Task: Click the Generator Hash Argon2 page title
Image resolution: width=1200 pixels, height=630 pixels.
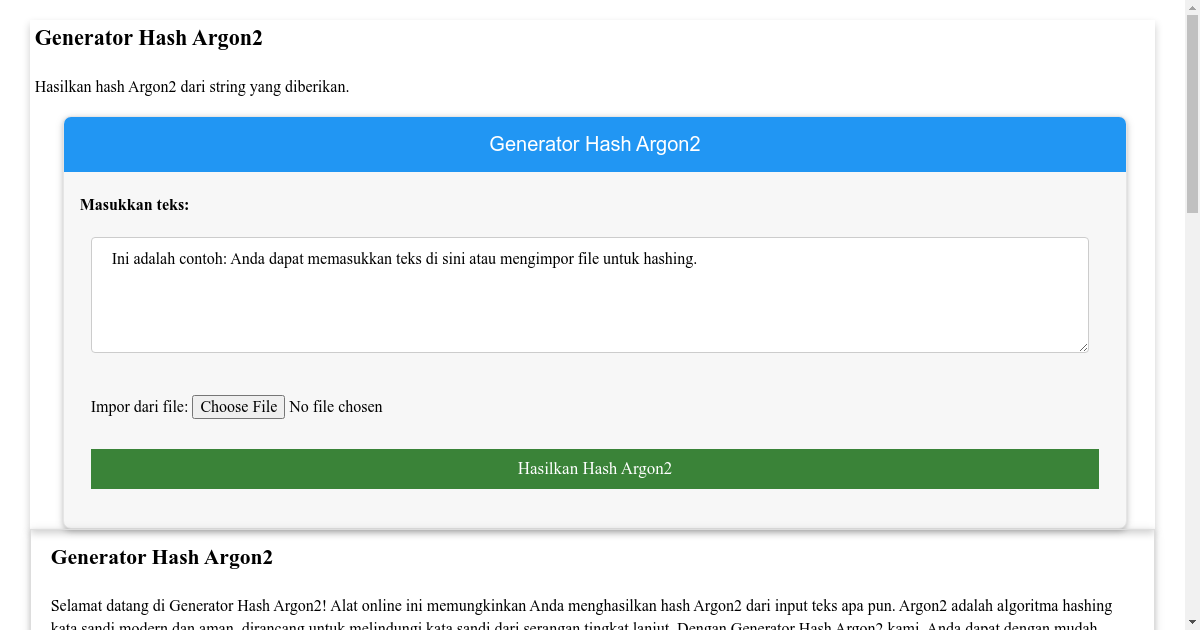Action: pos(148,38)
